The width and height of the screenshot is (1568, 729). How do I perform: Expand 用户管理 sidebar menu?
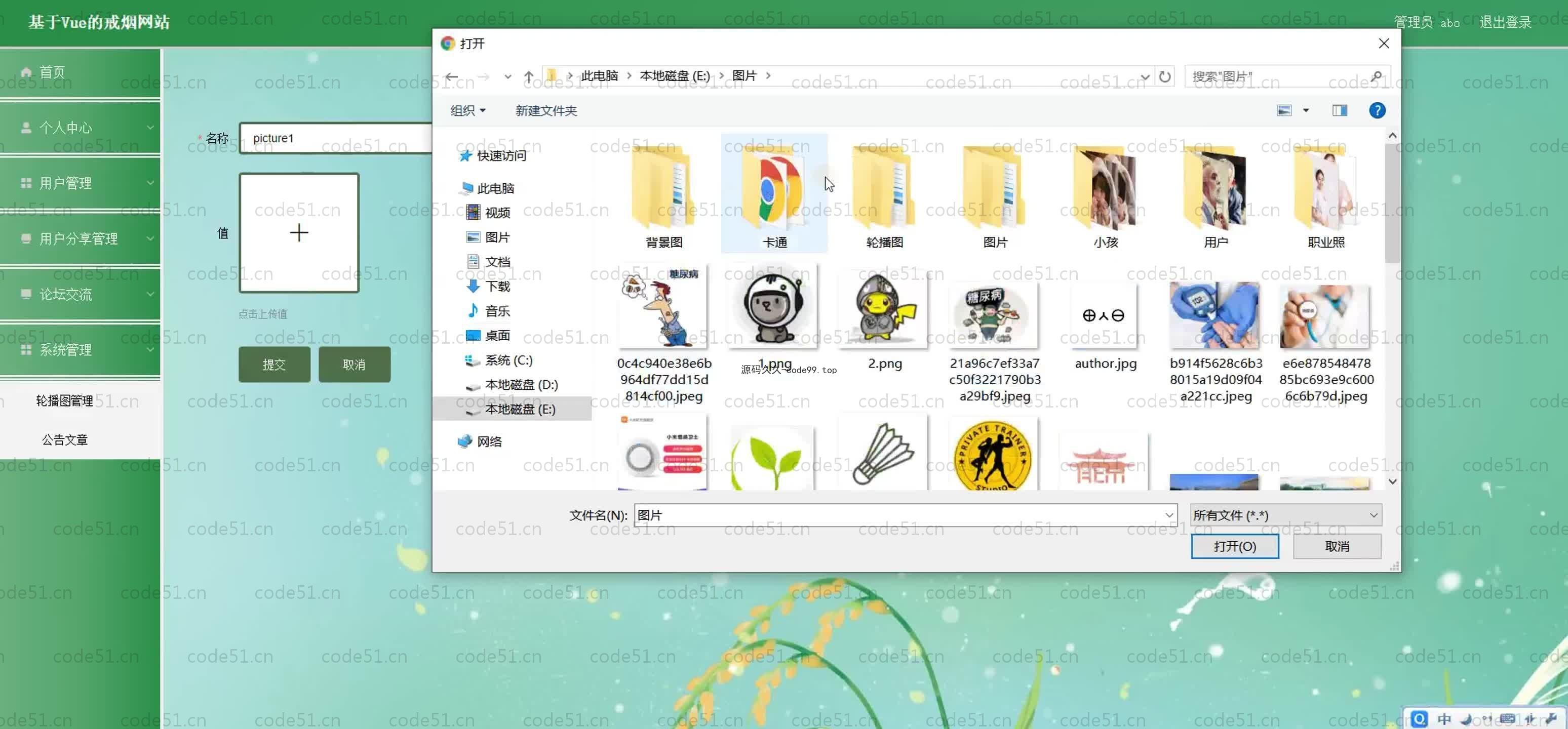click(x=80, y=183)
